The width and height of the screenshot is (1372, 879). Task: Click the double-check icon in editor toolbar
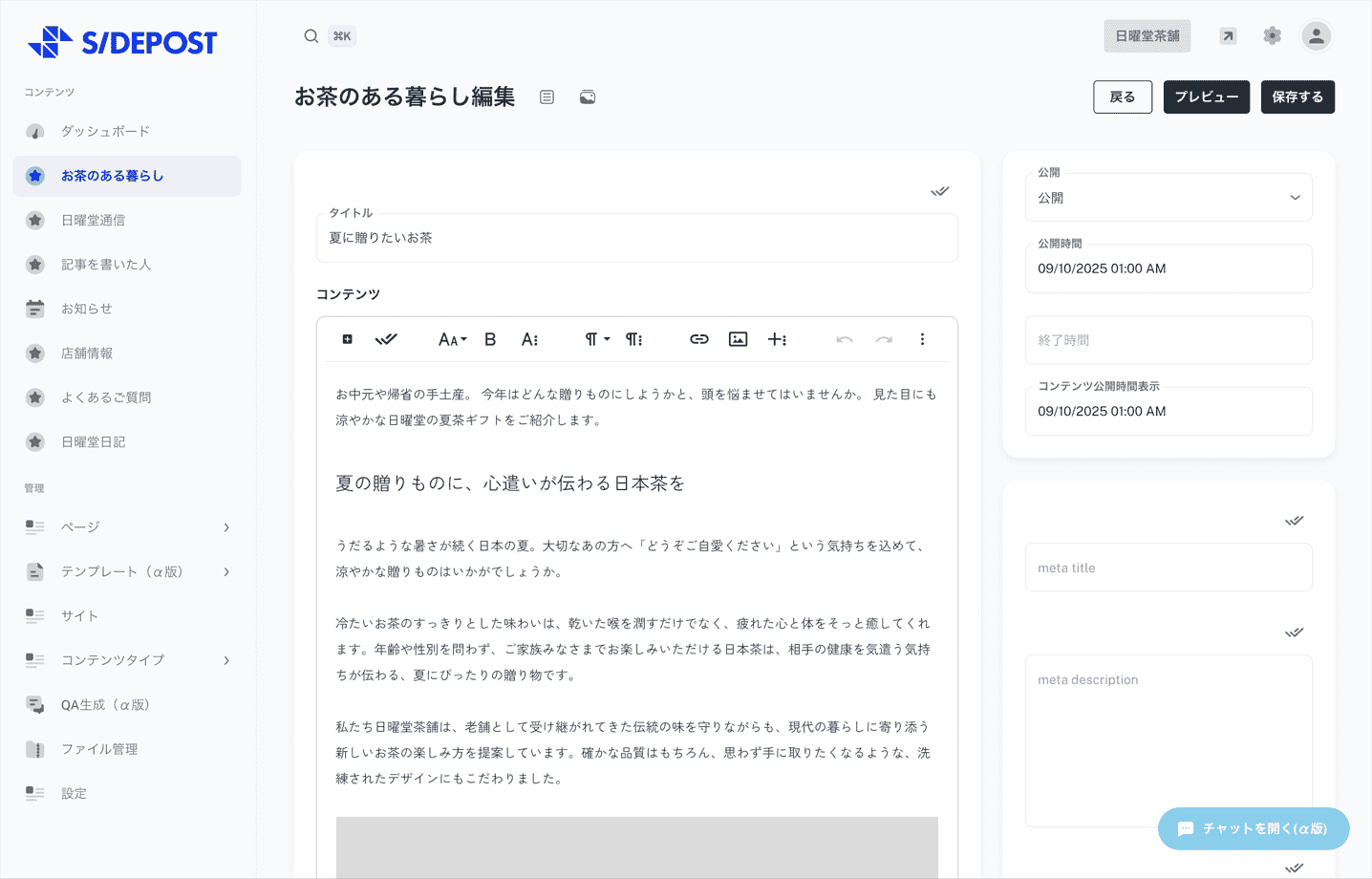[x=386, y=339]
